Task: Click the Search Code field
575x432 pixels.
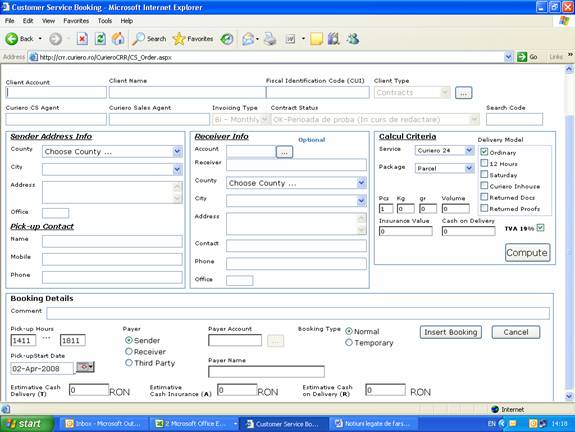Action: (x=514, y=119)
